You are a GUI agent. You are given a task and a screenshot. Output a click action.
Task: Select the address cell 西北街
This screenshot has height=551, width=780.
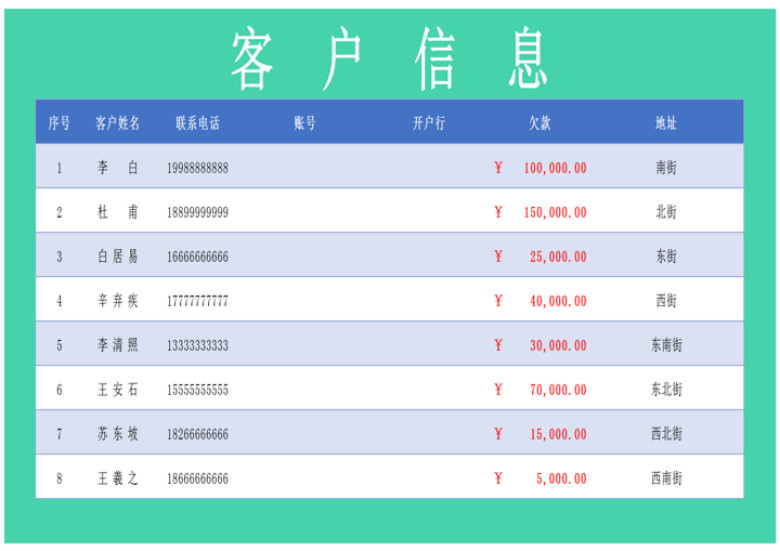click(667, 434)
